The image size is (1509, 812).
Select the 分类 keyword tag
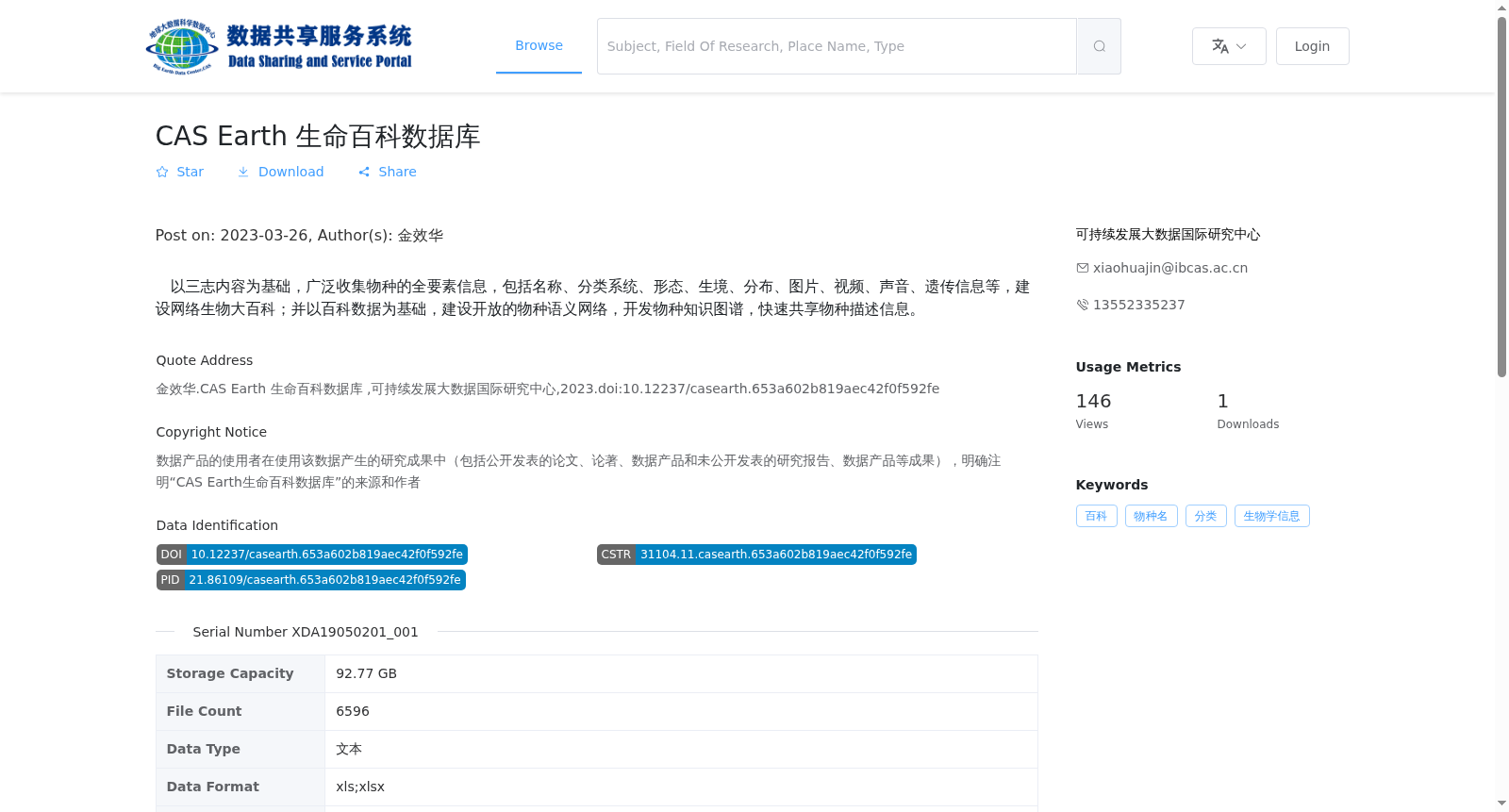pos(1205,516)
